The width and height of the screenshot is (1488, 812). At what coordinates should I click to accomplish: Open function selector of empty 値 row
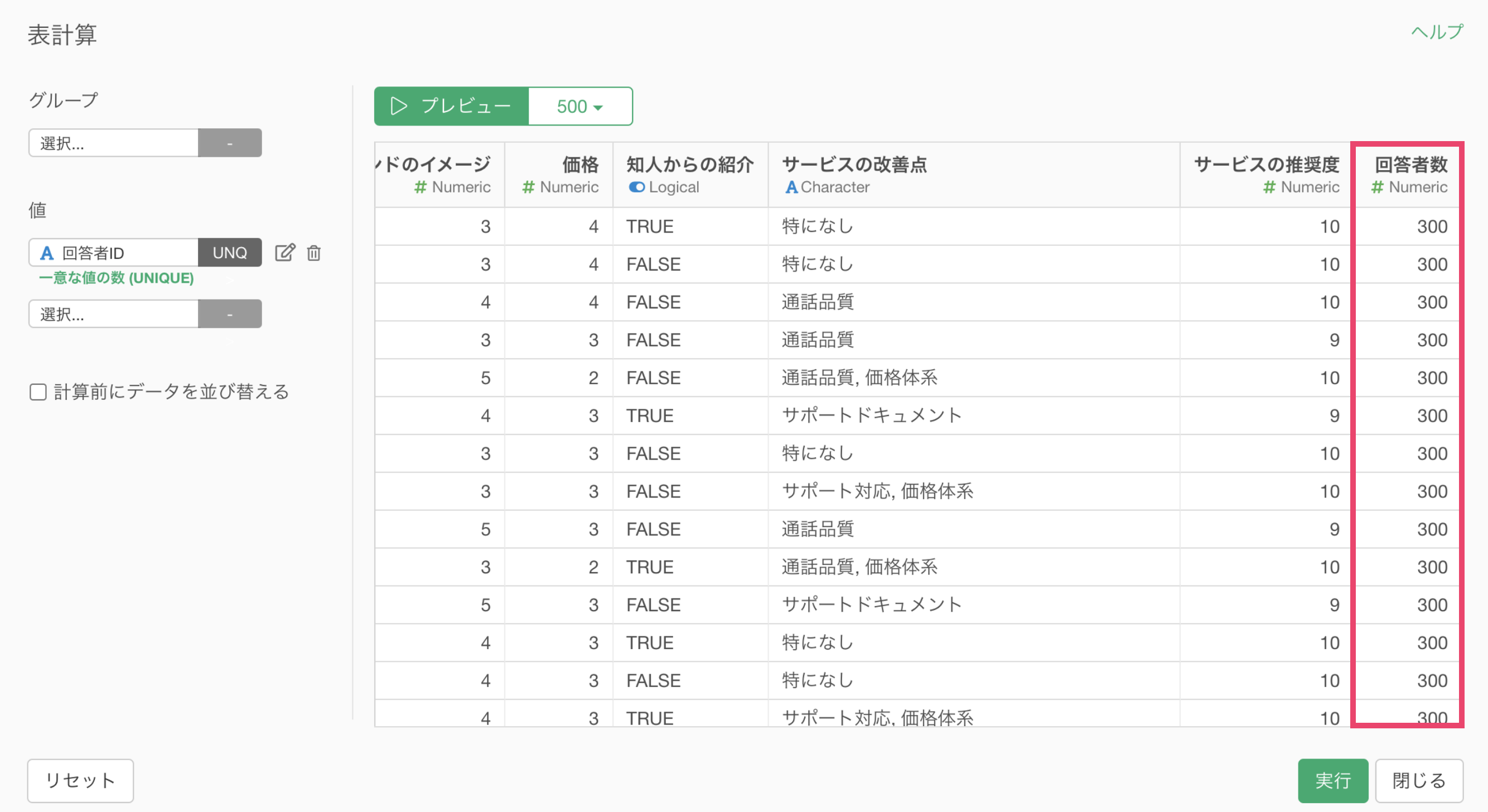pos(230,313)
